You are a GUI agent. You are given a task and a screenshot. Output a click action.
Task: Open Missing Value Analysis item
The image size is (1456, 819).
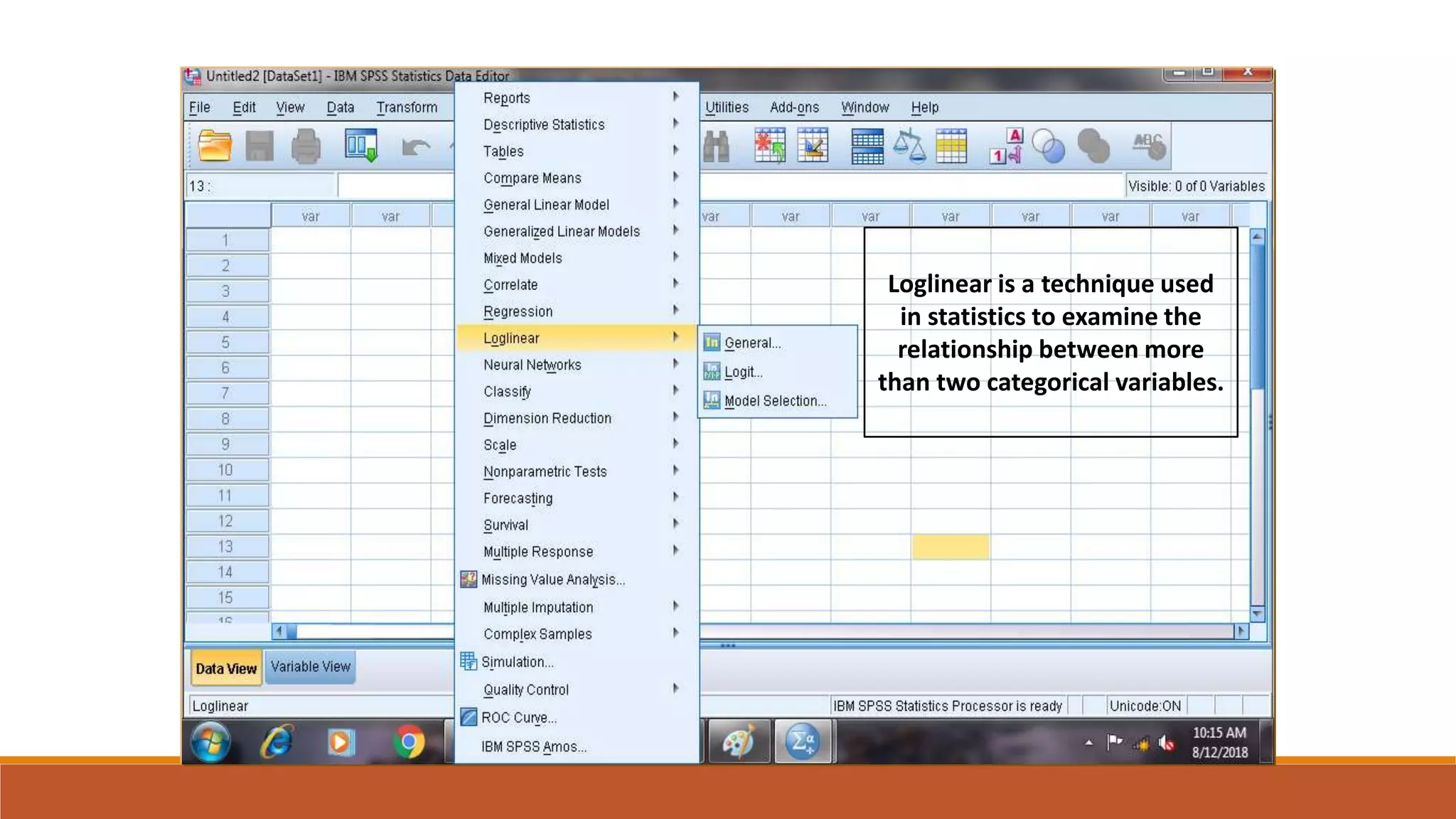point(577,579)
